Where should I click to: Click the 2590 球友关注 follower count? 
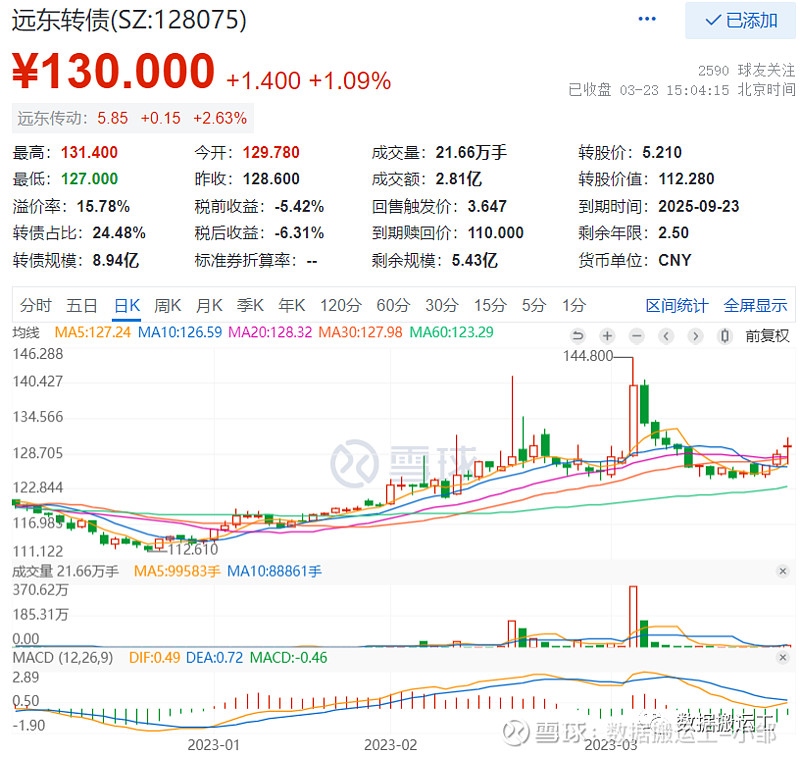(746, 70)
